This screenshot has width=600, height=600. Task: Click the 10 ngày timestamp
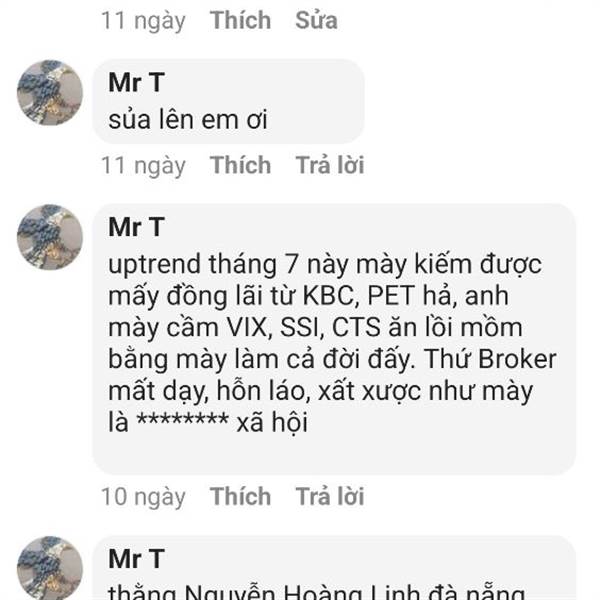pyautogui.click(x=143, y=497)
